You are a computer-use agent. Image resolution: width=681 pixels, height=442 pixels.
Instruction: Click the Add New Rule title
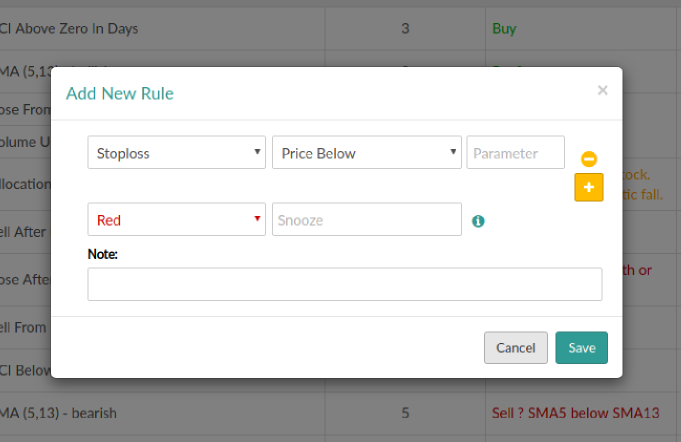(x=120, y=93)
